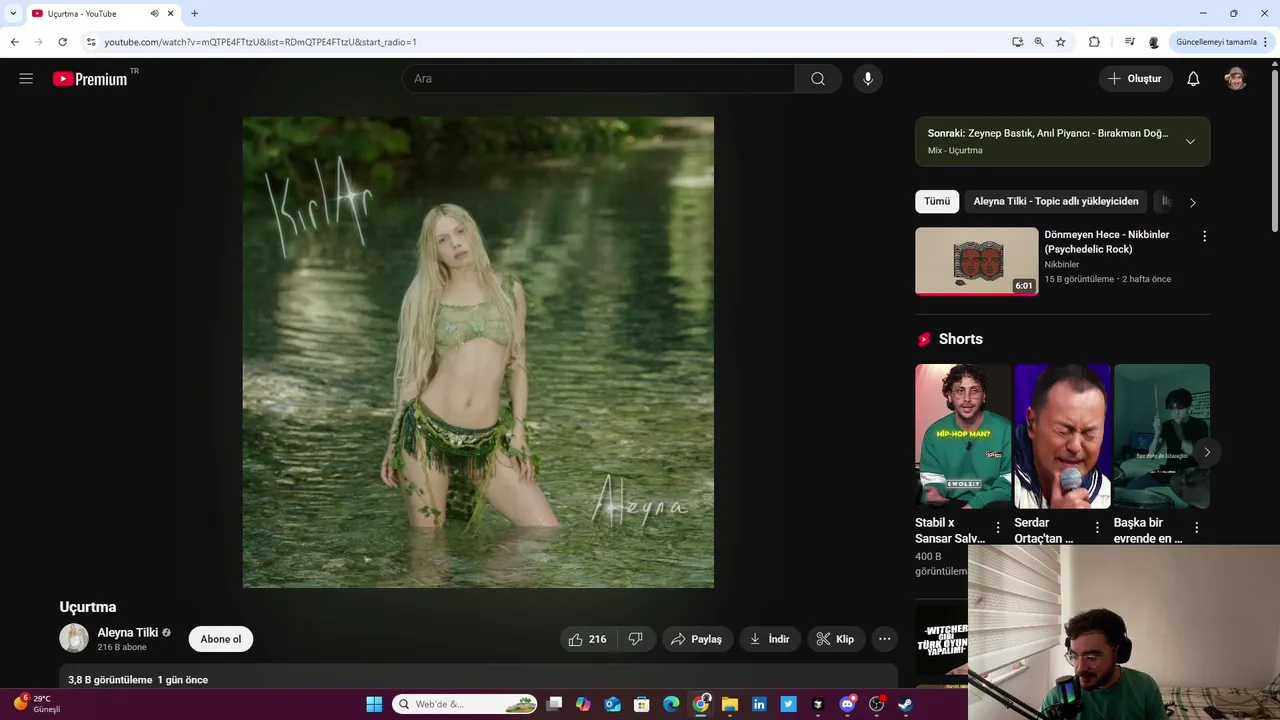The width and height of the screenshot is (1280, 720).
Task: Click the Windows taskbar search box
Action: click(465, 704)
